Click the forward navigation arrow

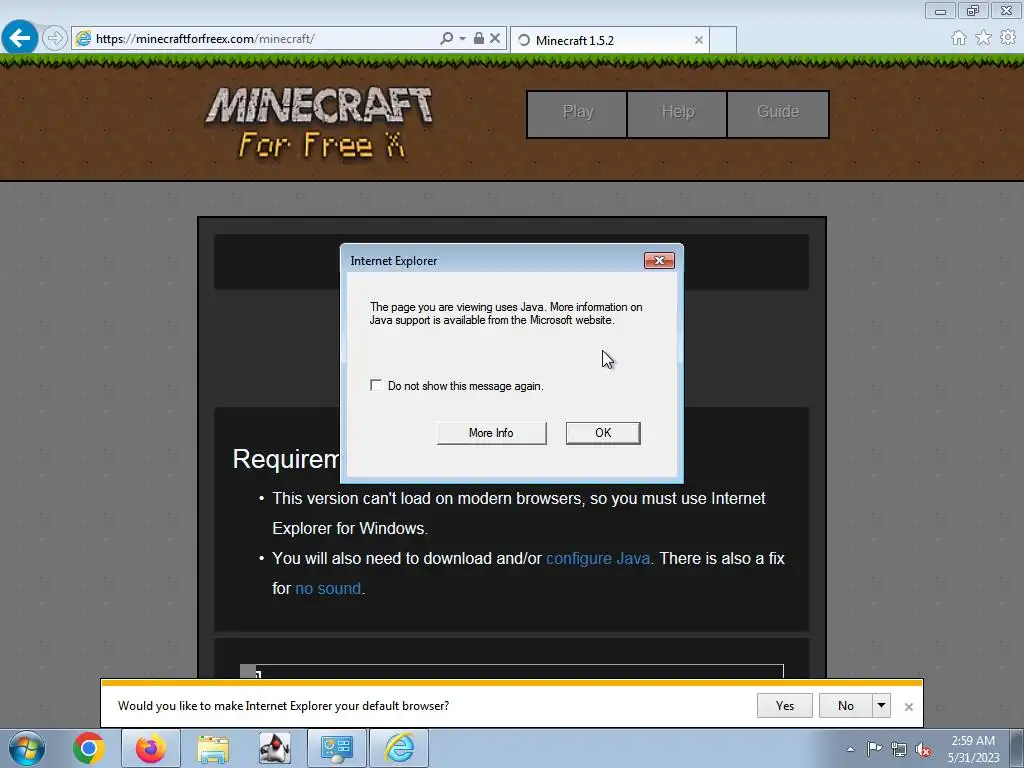pos(55,38)
